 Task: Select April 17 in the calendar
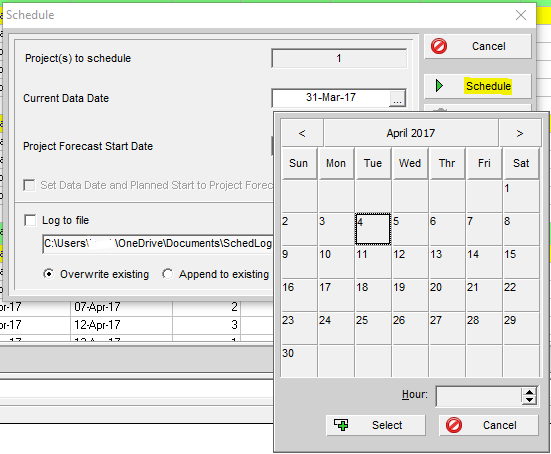coord(336,295)
